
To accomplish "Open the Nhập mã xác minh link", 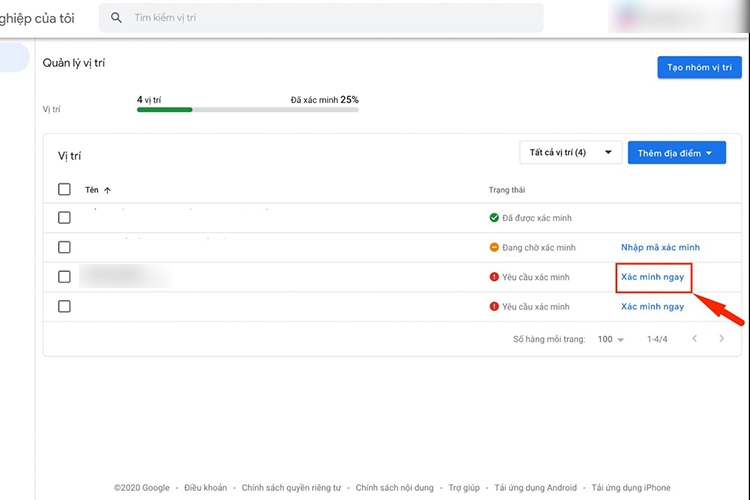I will click(x=660, y=247).
